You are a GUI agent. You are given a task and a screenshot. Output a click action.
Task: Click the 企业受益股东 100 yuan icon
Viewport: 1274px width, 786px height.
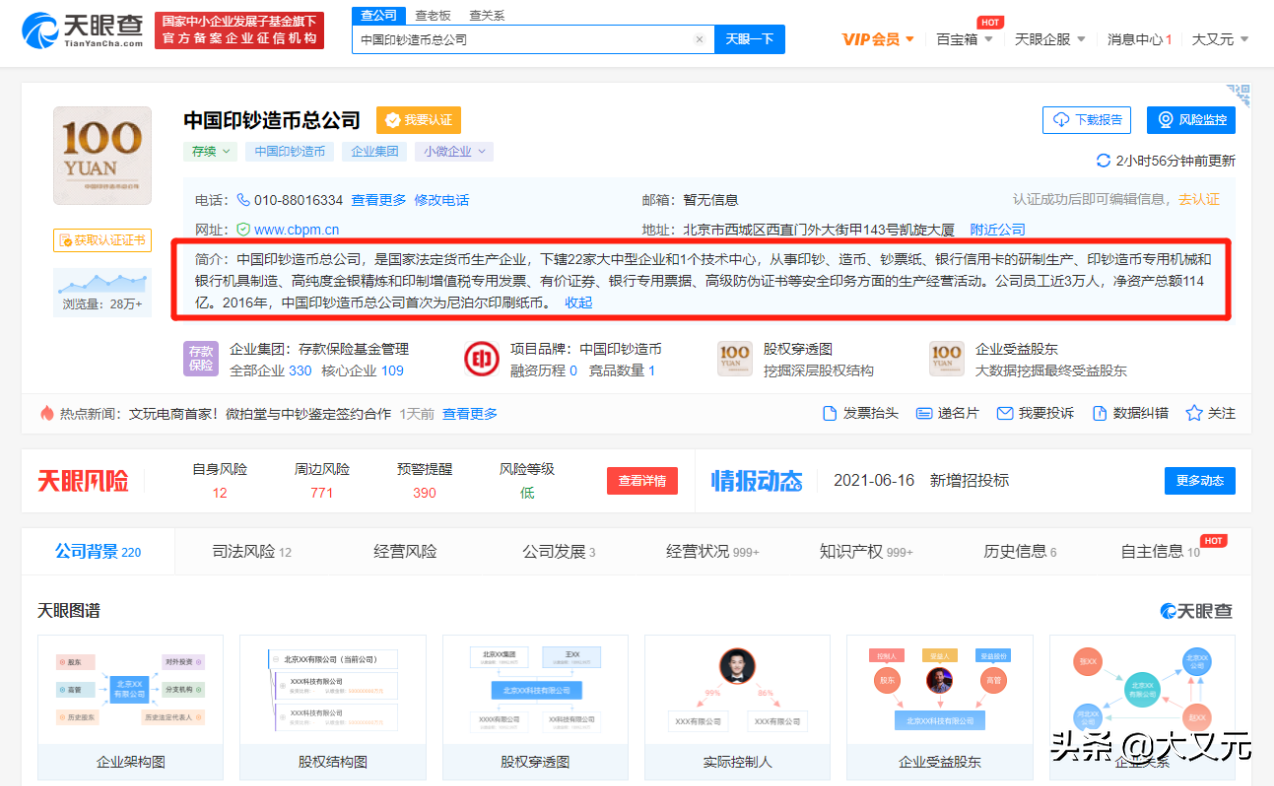click(x=946, y=359)
